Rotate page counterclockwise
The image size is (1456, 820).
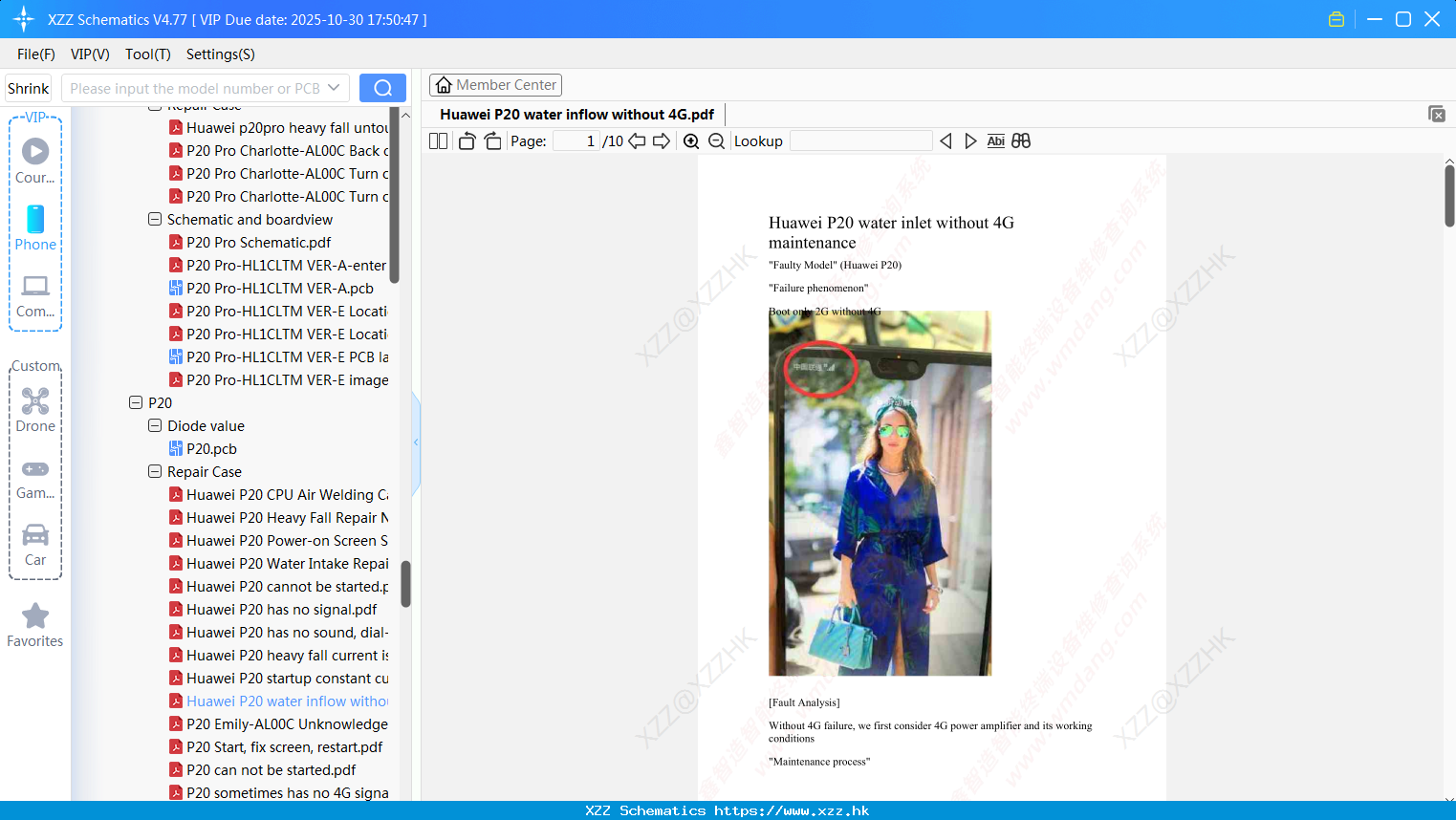(467, 140)
